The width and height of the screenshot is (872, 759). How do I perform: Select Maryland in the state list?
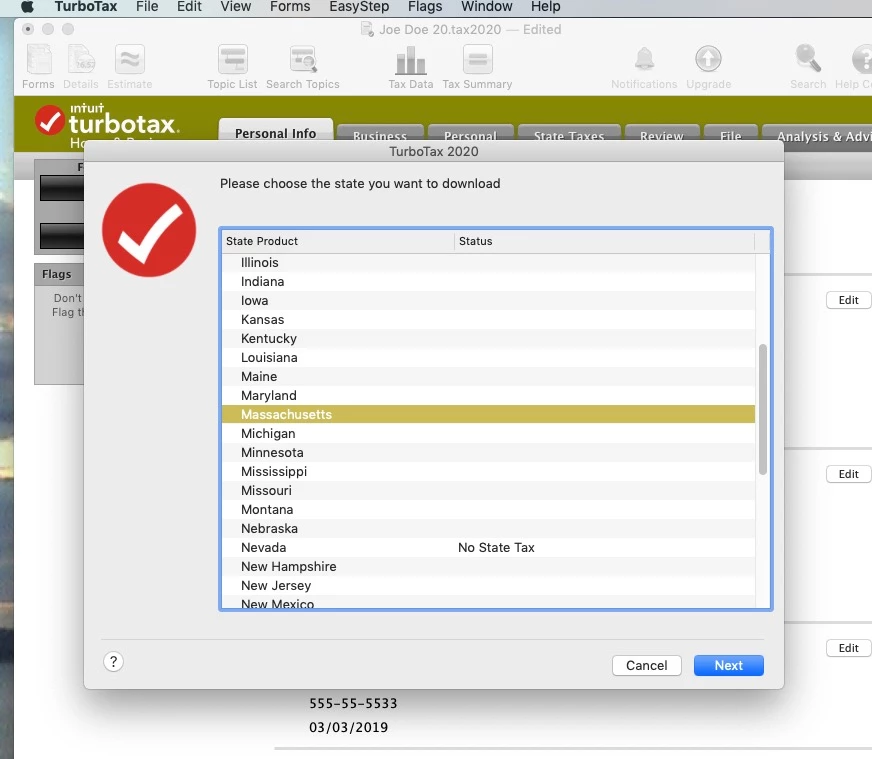point(488,395)
